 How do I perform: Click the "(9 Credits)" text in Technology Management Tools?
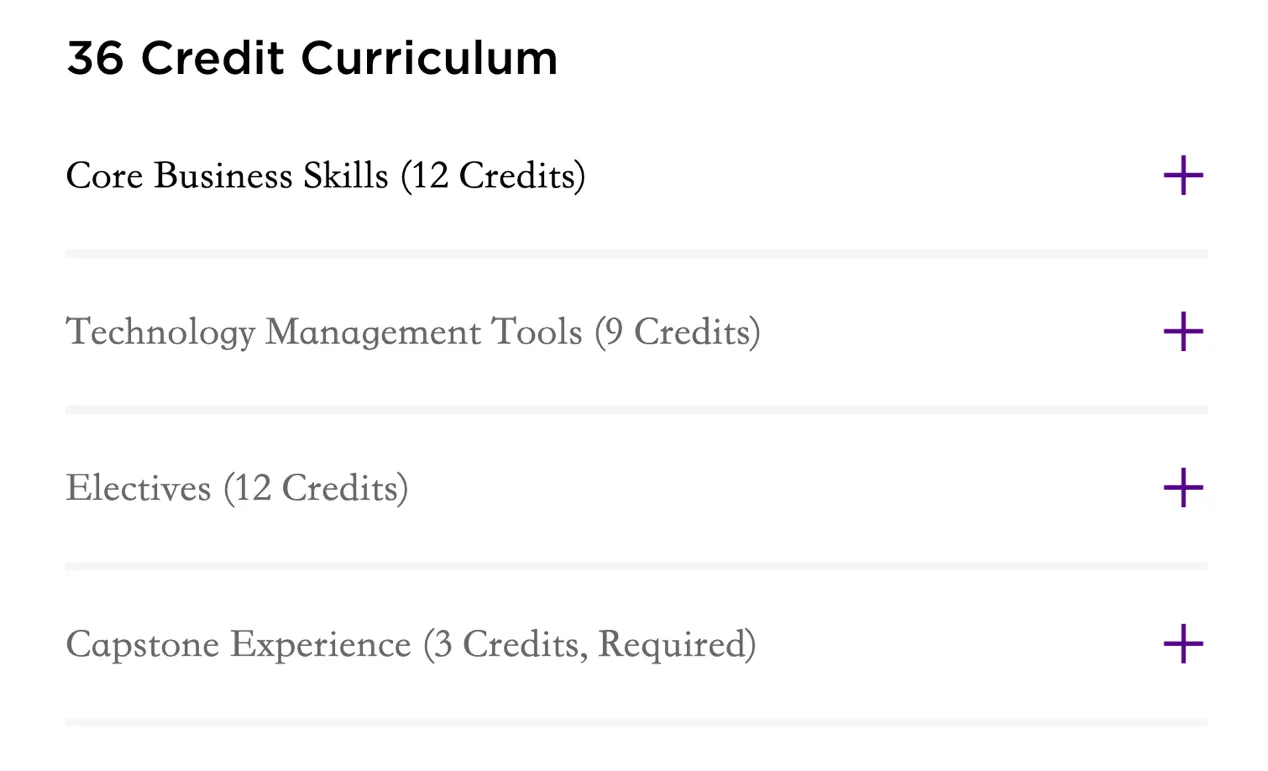coord(677,332)
